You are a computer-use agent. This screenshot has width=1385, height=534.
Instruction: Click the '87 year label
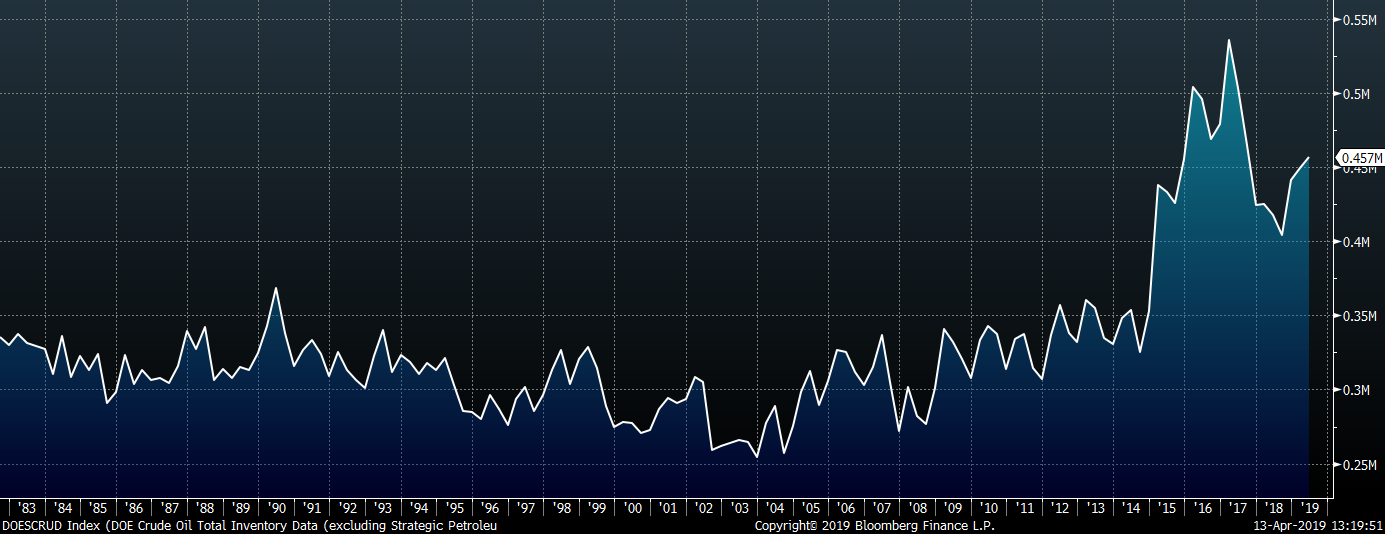[x=170, y=508]
